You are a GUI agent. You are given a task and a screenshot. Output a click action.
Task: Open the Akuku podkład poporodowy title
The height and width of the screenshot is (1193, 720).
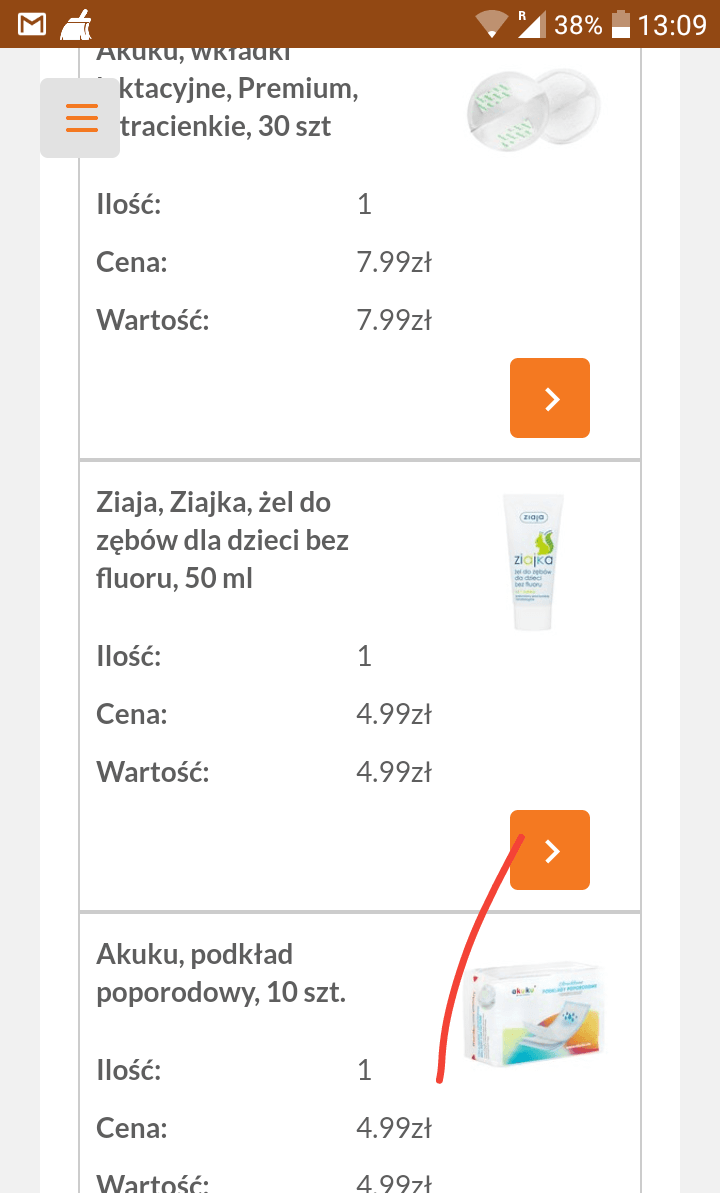pos(220,973)
